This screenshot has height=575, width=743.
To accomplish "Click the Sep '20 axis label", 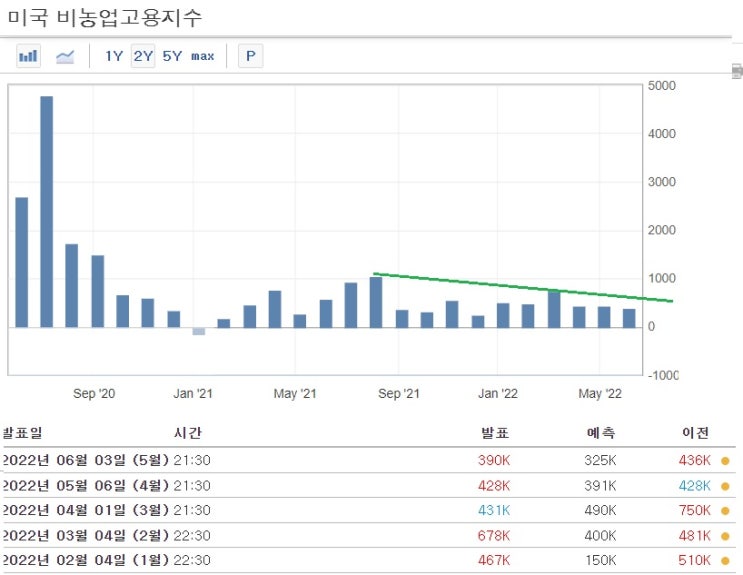I will pyautogui.click(x=94, y=393).
